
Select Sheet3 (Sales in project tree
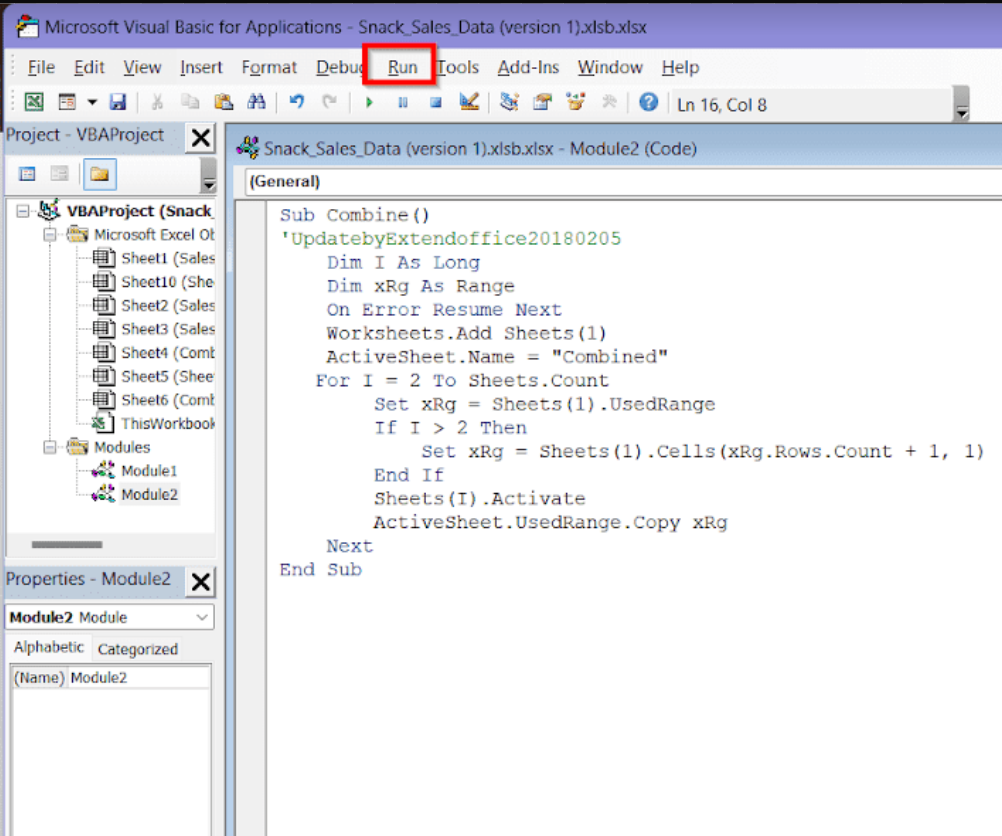[x=167, y=329]
